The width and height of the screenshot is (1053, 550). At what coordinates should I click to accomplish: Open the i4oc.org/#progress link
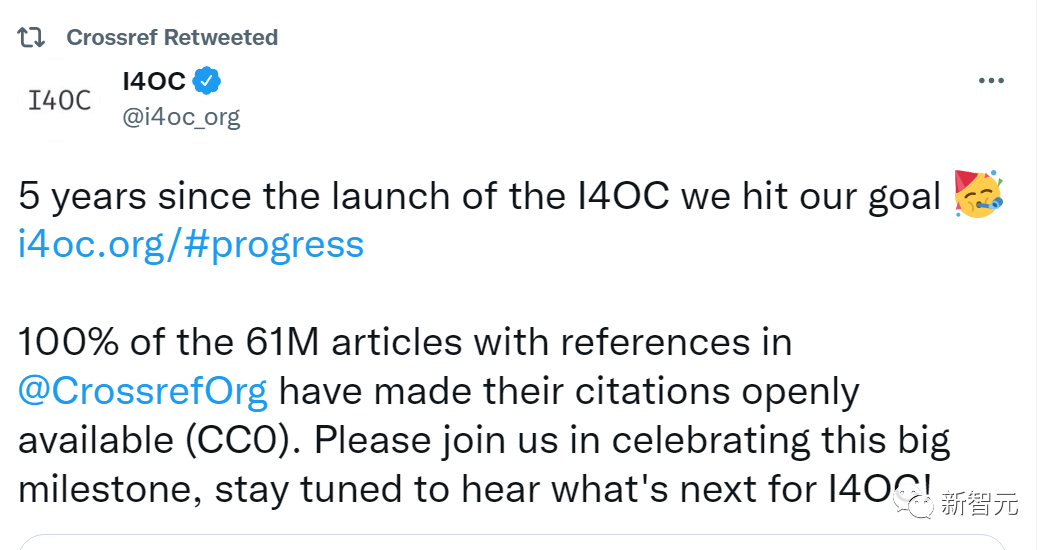pyautogui.click(x=191, y=244)
